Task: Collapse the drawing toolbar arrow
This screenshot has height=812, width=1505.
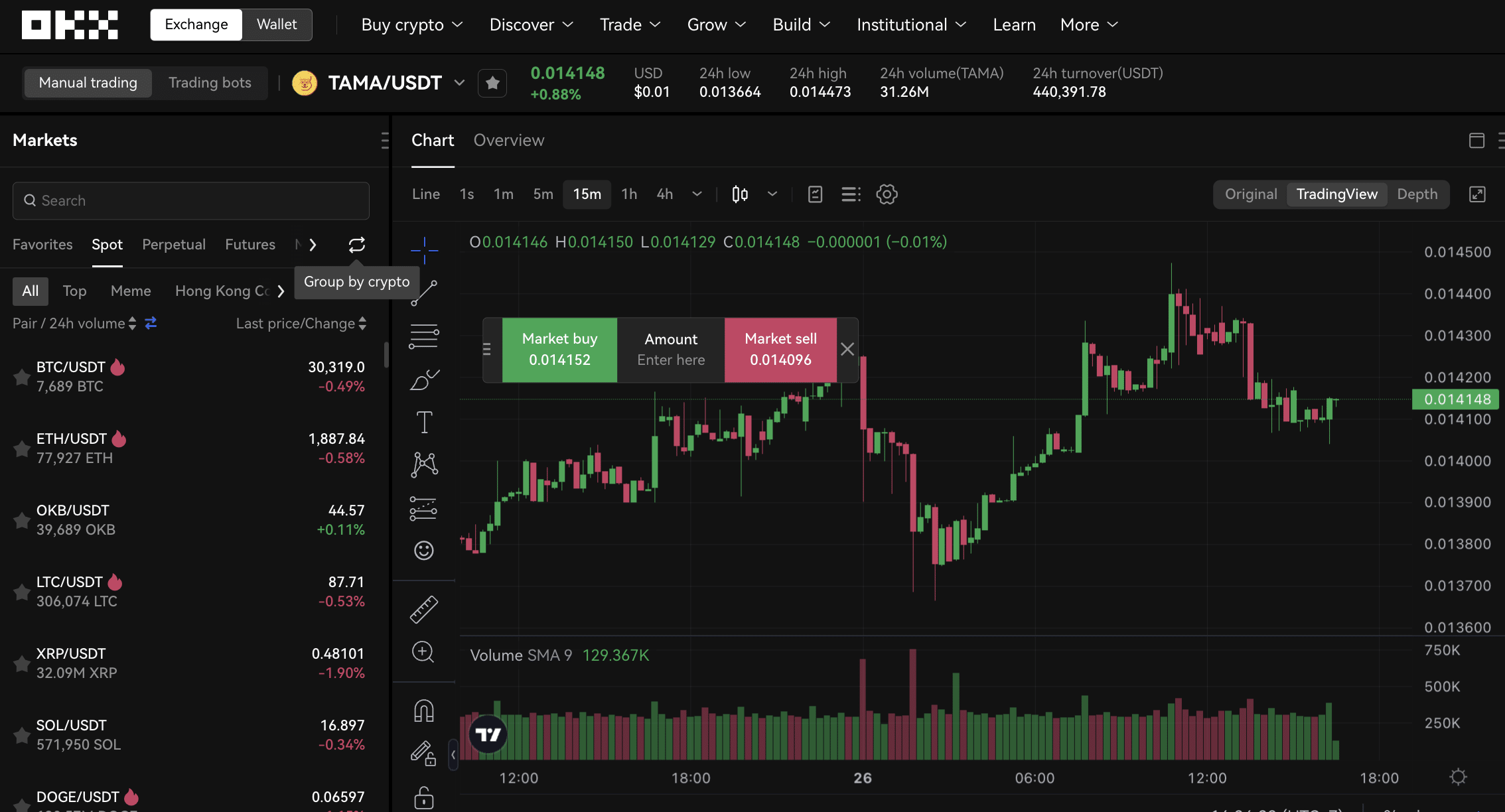Action: click(453, 754)
